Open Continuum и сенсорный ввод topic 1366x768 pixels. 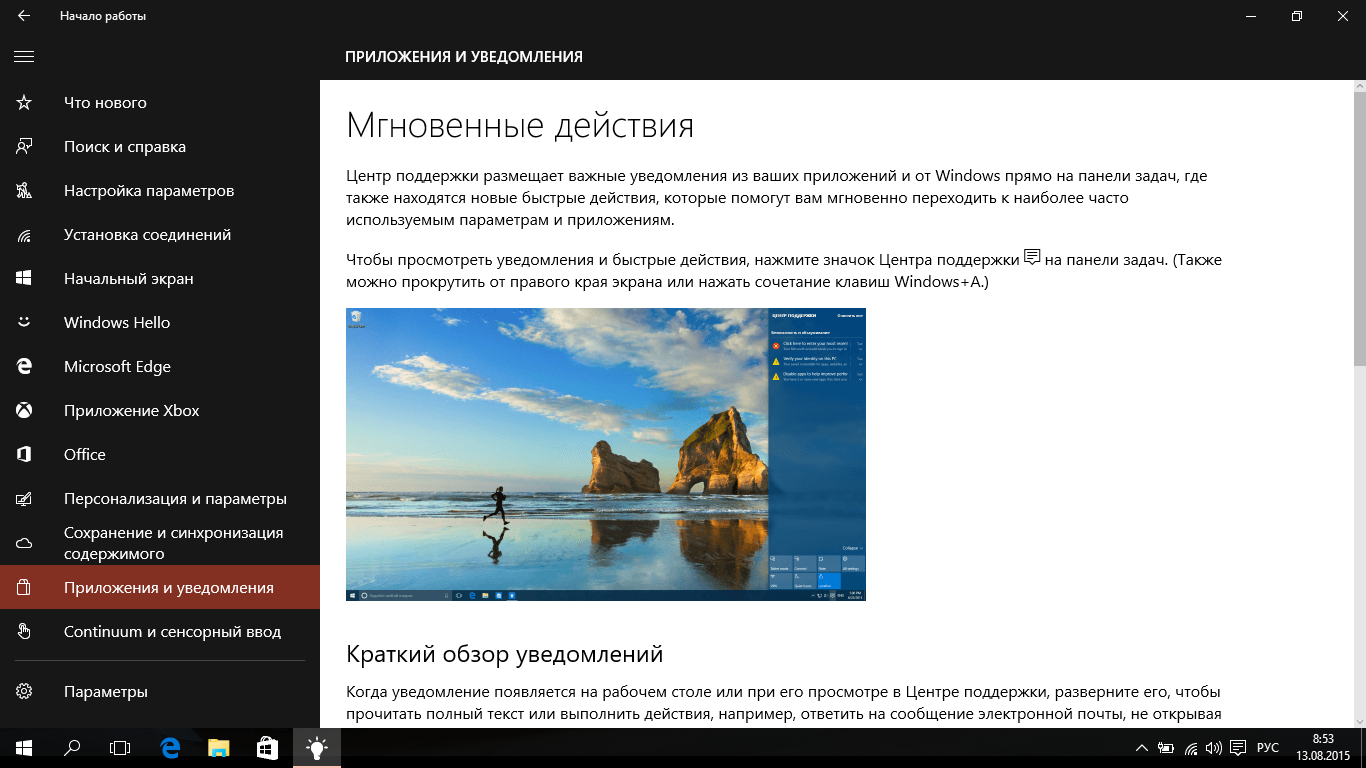(160, 632)
